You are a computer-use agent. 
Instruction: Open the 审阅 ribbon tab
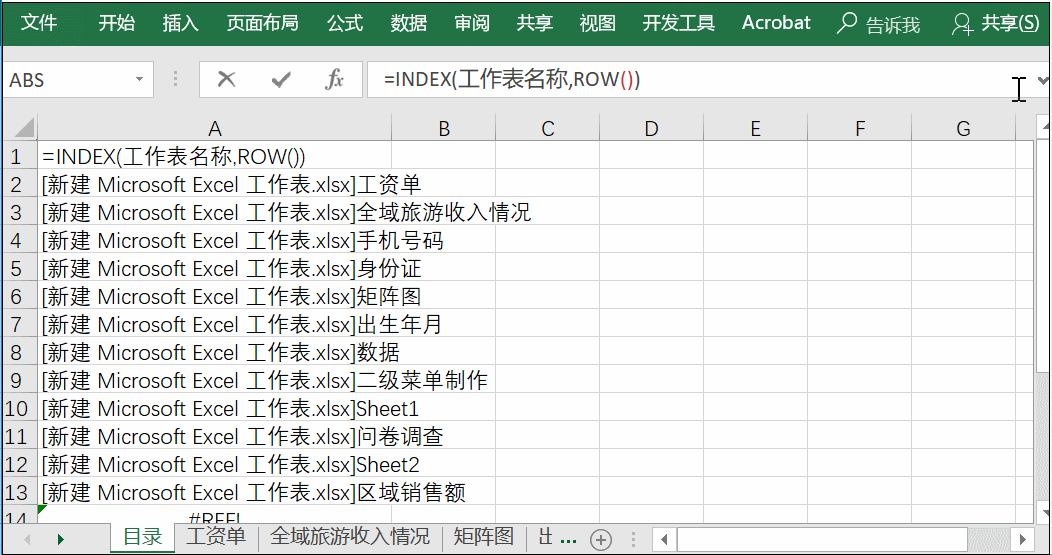pos(472,23)
